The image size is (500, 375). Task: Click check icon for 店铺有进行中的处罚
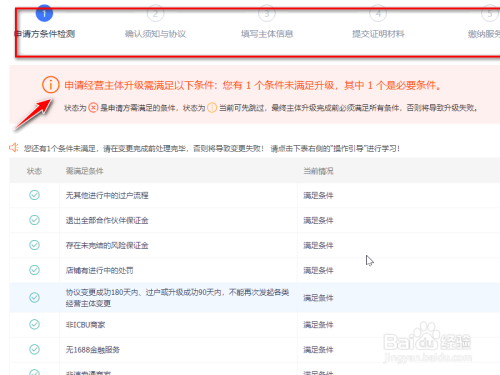[x=34, y=270]
